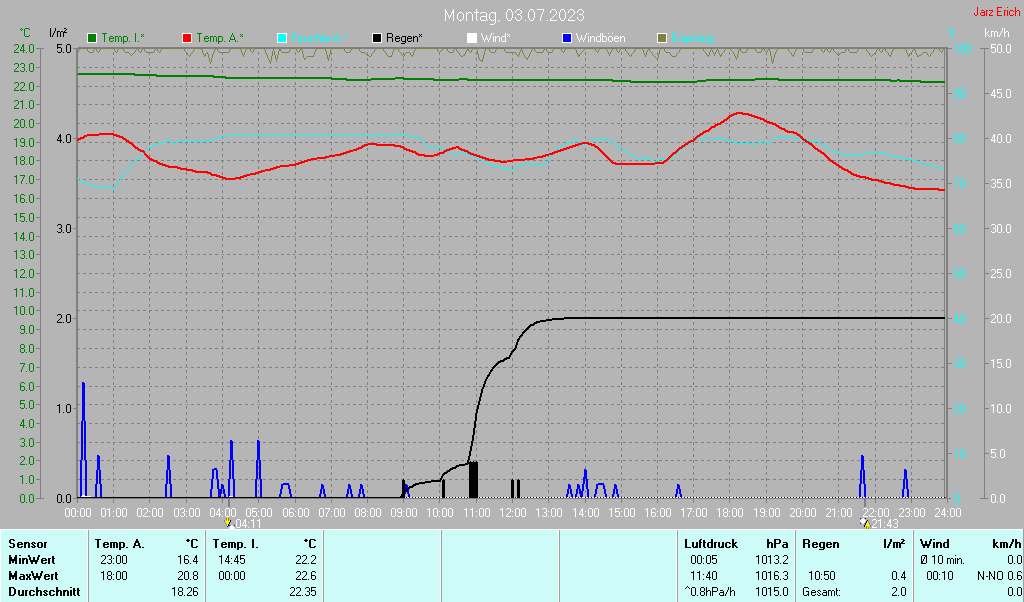The height and width of the screenshot is (602, 1024).
Task: Click the l/m² axis unit label at top
Action: click(x=58, y=33)
